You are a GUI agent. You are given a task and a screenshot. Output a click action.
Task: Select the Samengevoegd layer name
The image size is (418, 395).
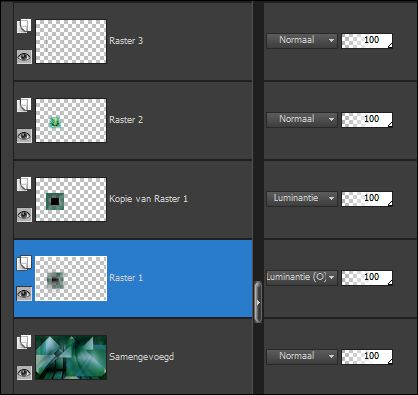[142, 357]
